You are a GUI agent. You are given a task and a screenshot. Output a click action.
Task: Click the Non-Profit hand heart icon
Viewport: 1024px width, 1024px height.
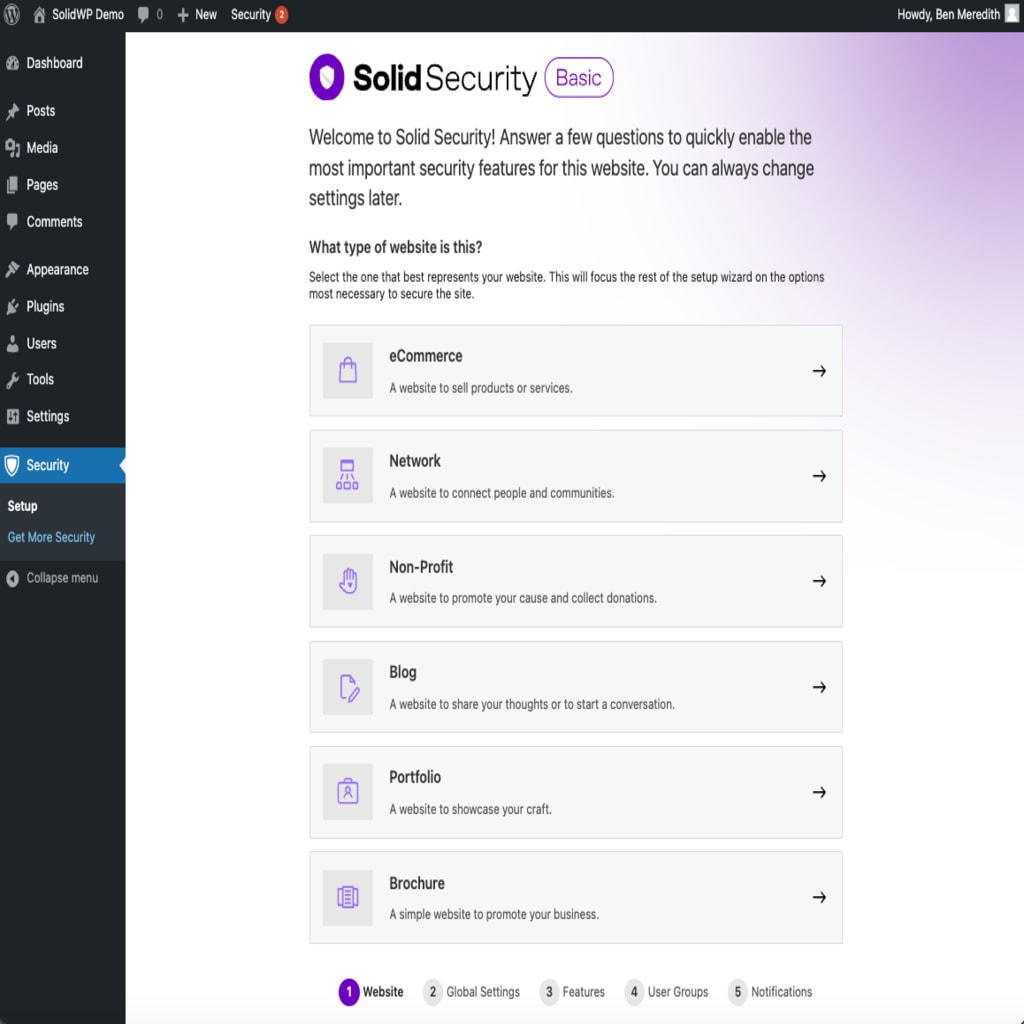tap(348, 581)
